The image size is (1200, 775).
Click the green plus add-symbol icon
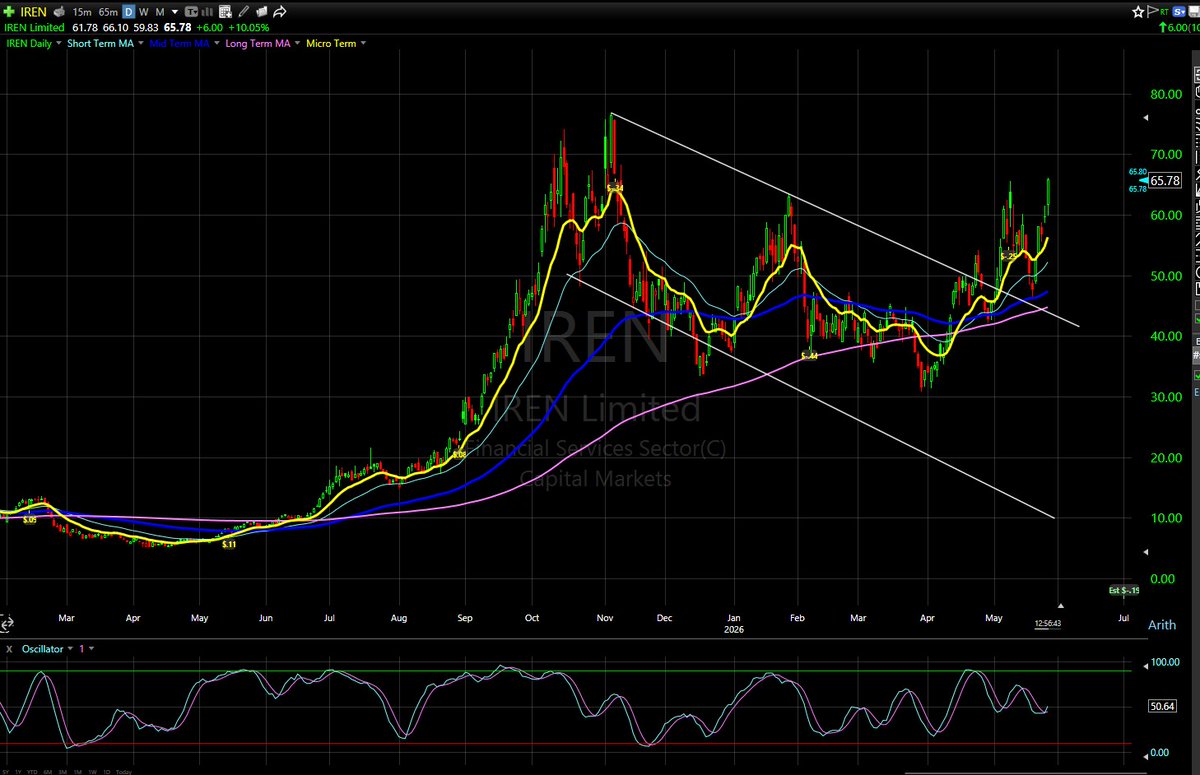pos(10,12)
